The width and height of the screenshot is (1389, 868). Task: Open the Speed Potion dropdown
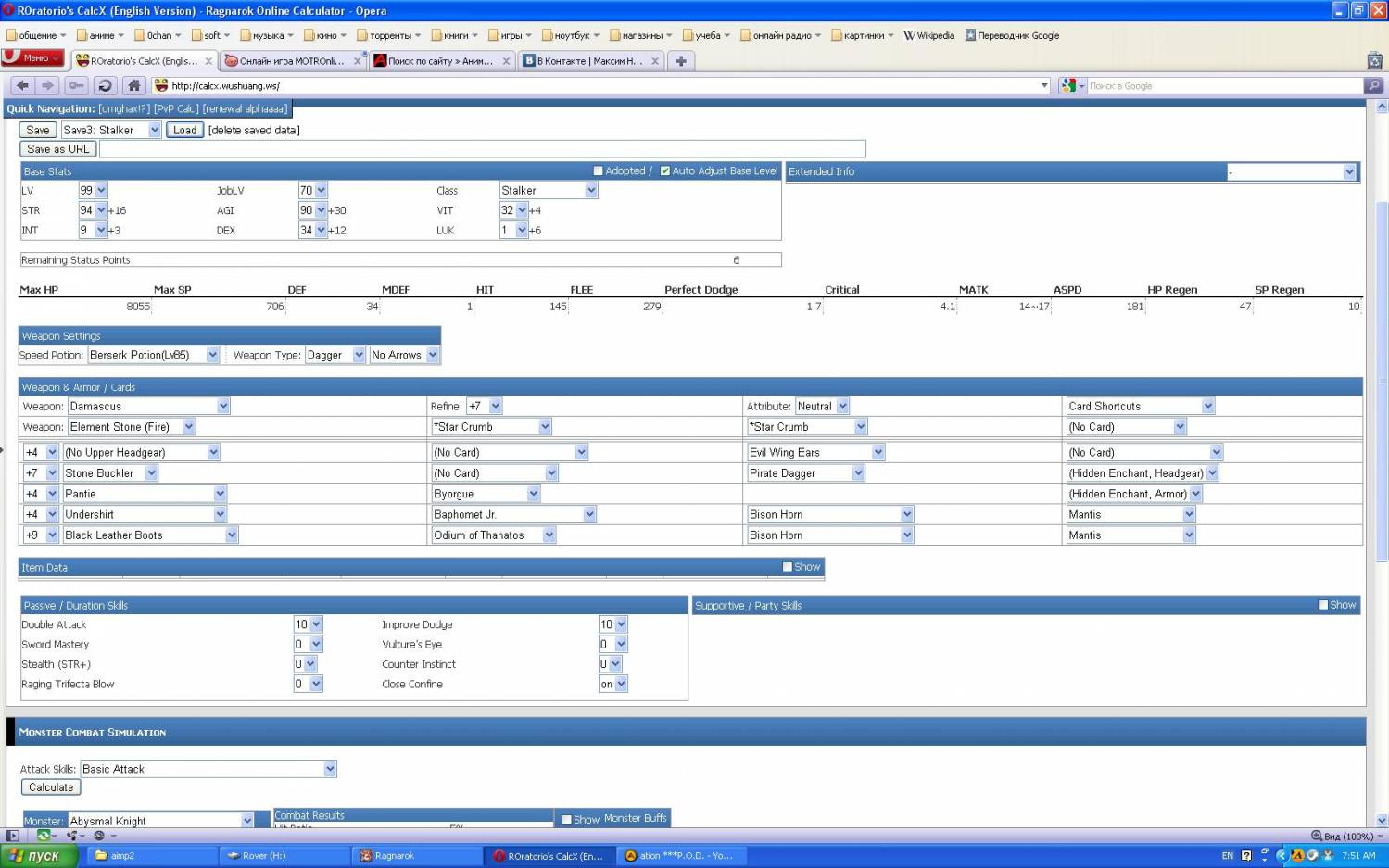pyautogui.click(x=154, y=355)
